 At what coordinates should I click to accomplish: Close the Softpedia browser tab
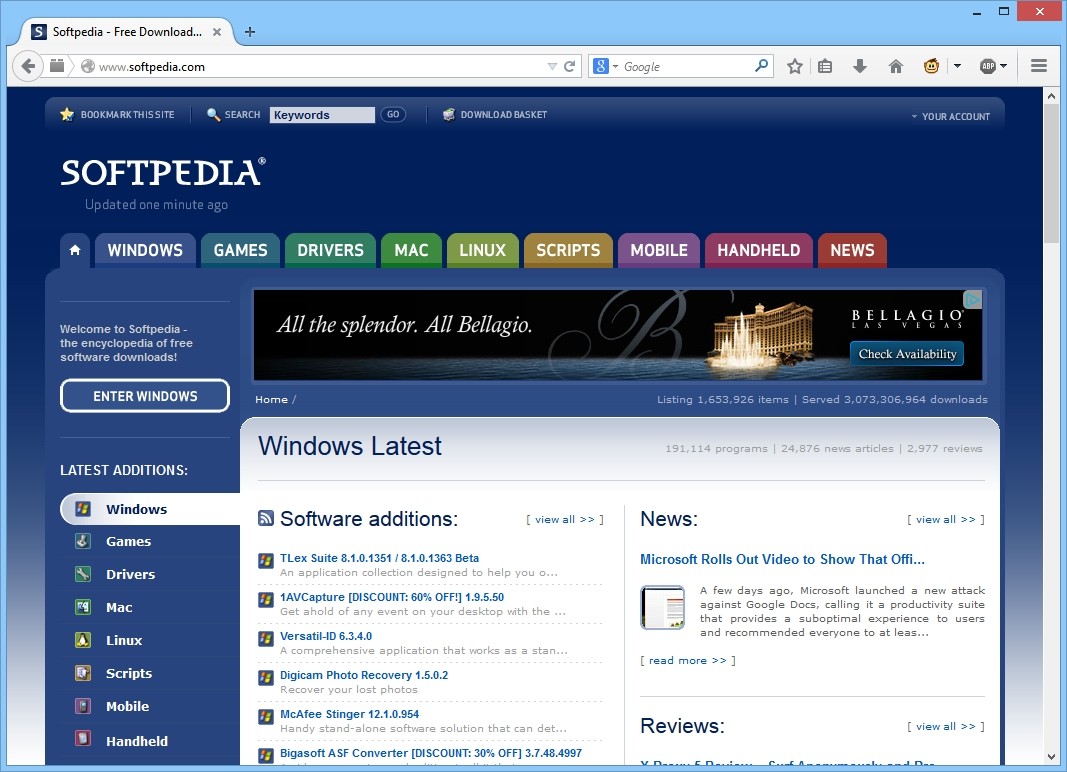tap(216, 32)
